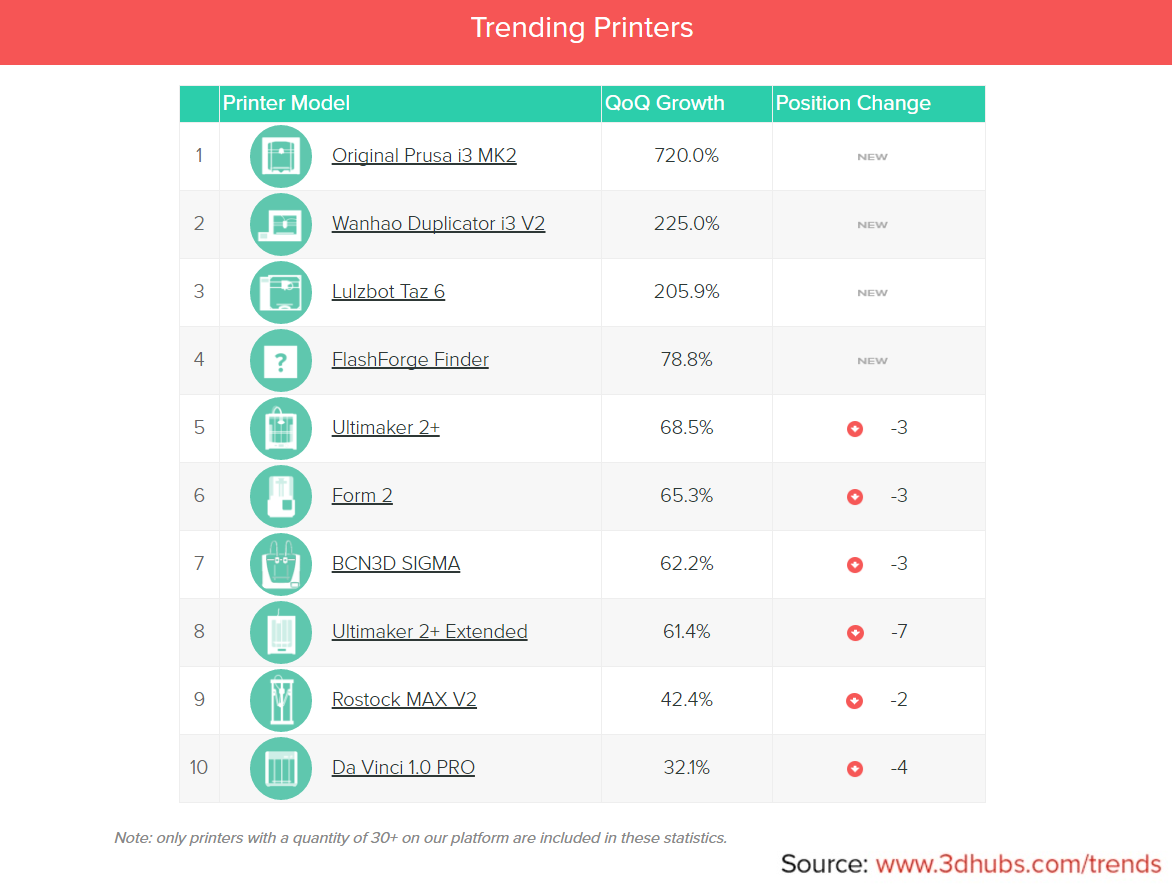Click the Form 2 printer icon
Image resolution: width=1172 pixels, height=890 pixels.
click(x=281, y=496)
